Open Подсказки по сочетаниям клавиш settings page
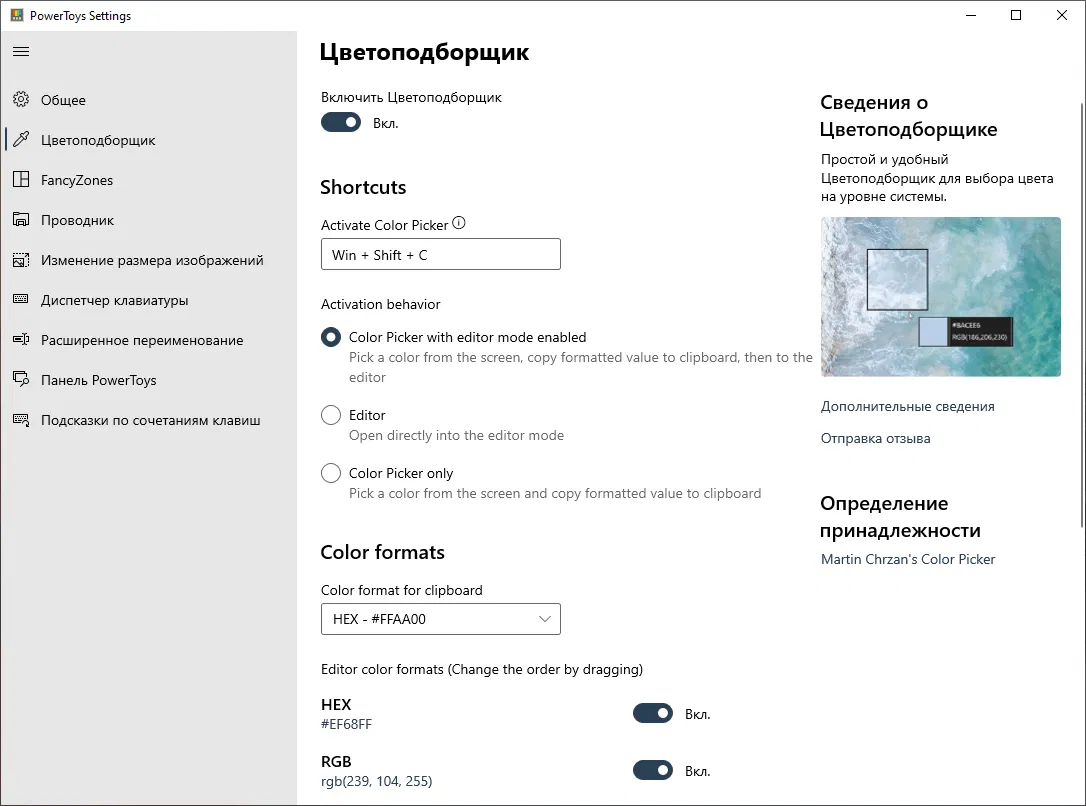 coord(150,420)
